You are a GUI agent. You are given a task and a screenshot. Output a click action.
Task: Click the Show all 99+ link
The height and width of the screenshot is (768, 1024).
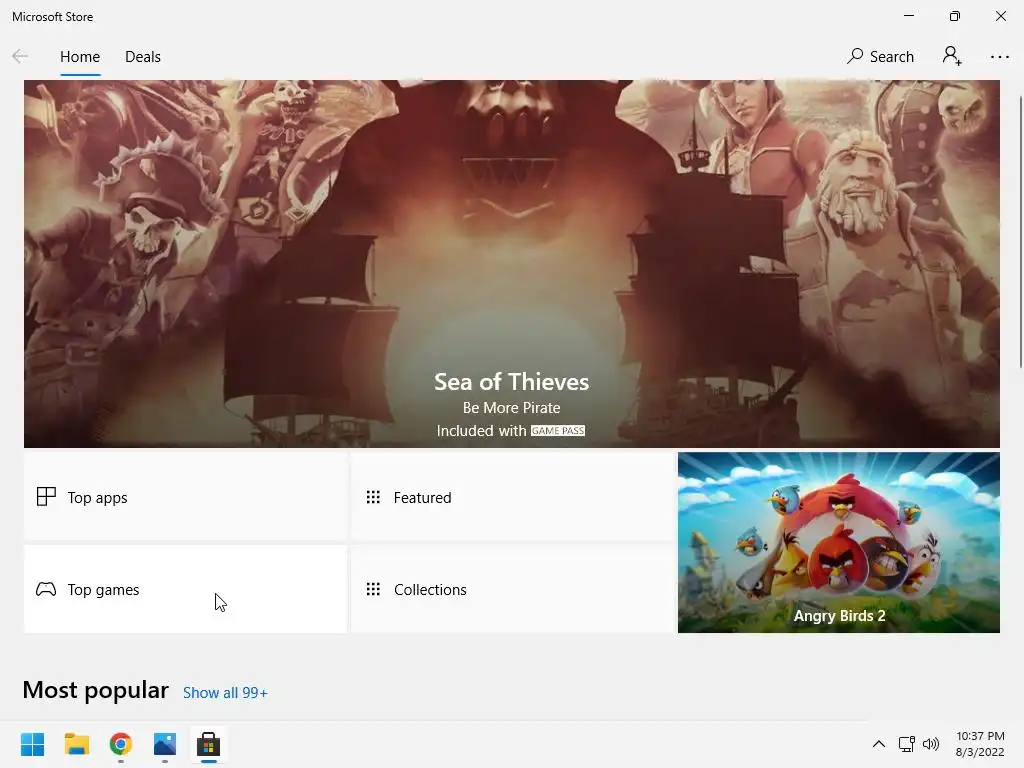pos(225,693)
